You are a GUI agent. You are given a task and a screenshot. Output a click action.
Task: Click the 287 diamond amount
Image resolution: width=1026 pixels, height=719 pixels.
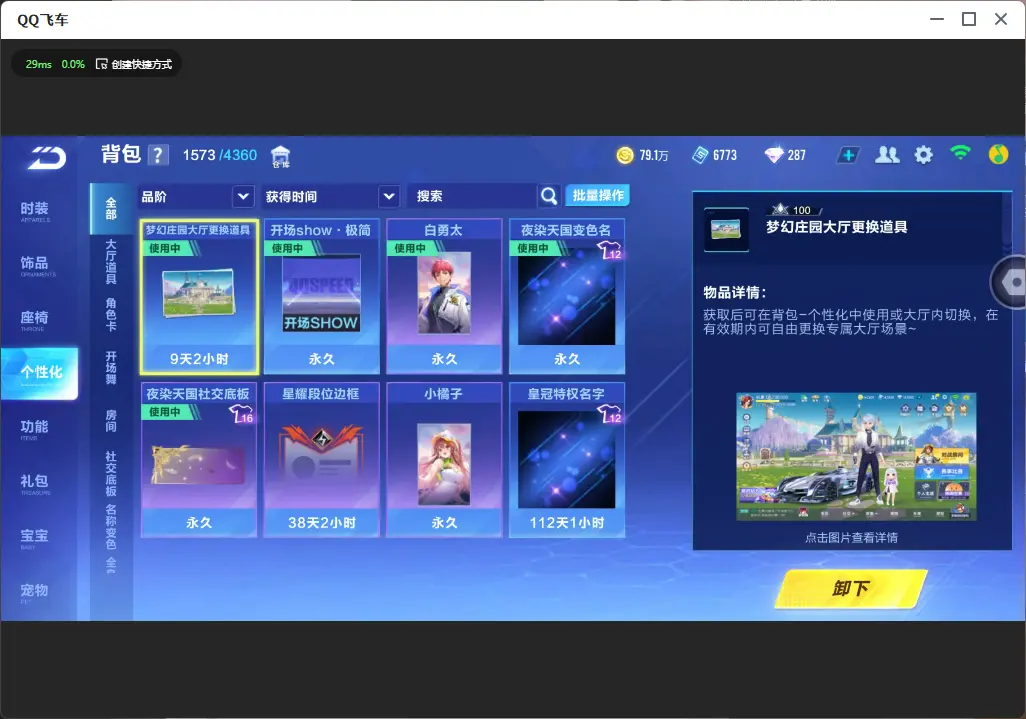coord(796,156)
